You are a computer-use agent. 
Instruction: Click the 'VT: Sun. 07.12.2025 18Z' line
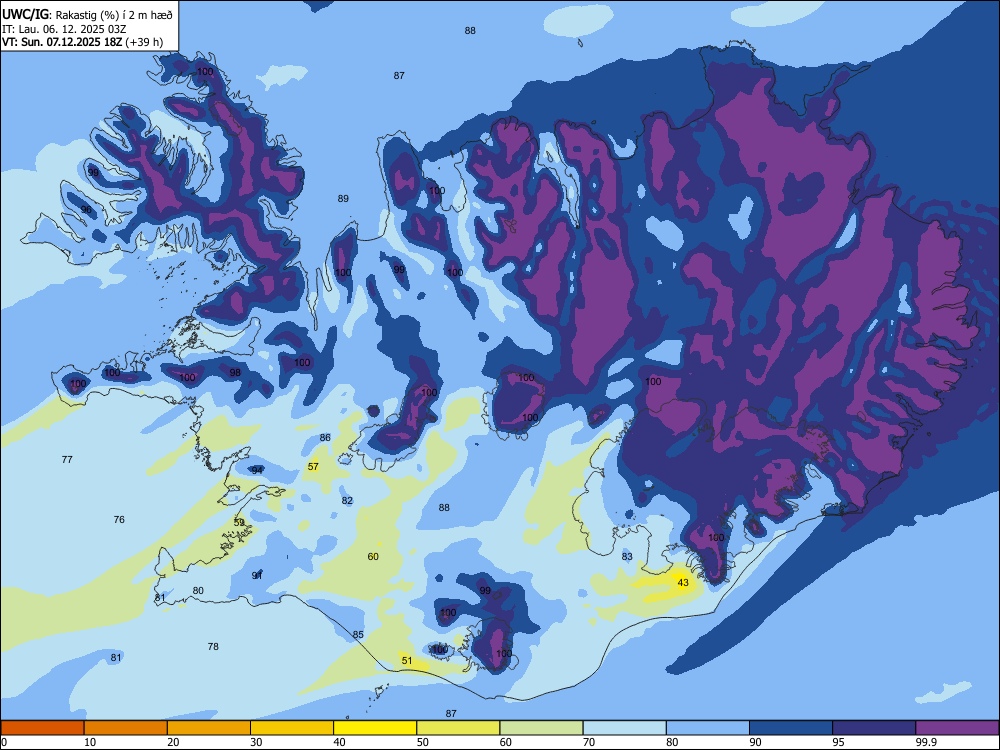(62, 42)
